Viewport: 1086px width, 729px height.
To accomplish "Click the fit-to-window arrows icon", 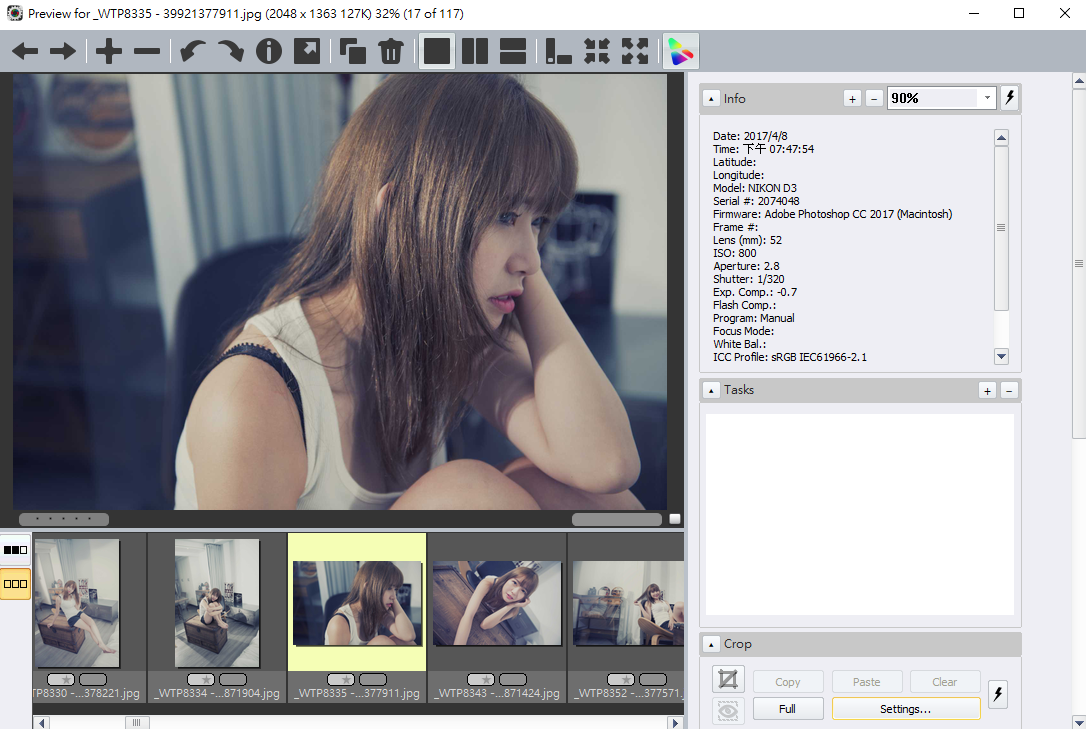I will tap(635, 51).
